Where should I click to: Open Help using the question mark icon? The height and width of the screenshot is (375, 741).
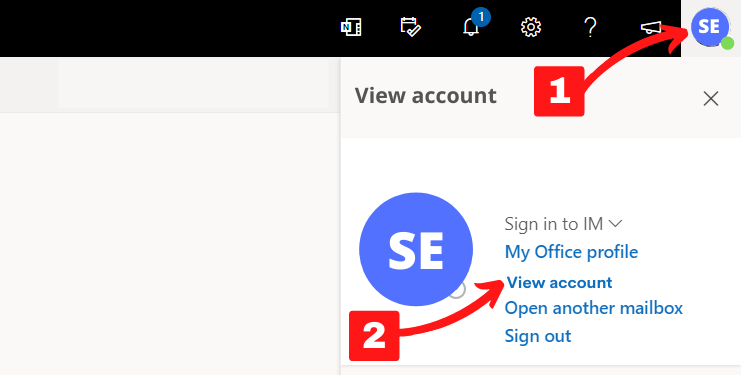590,27
